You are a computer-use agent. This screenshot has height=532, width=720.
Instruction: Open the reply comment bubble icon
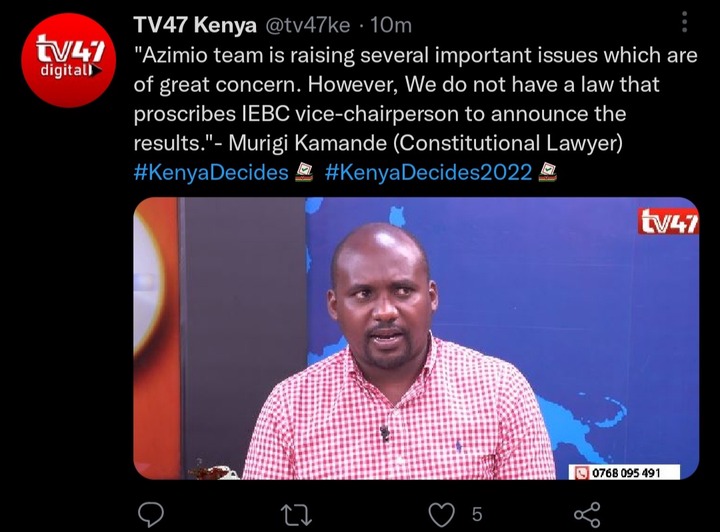pyautogui.click(x=151, y=514)
